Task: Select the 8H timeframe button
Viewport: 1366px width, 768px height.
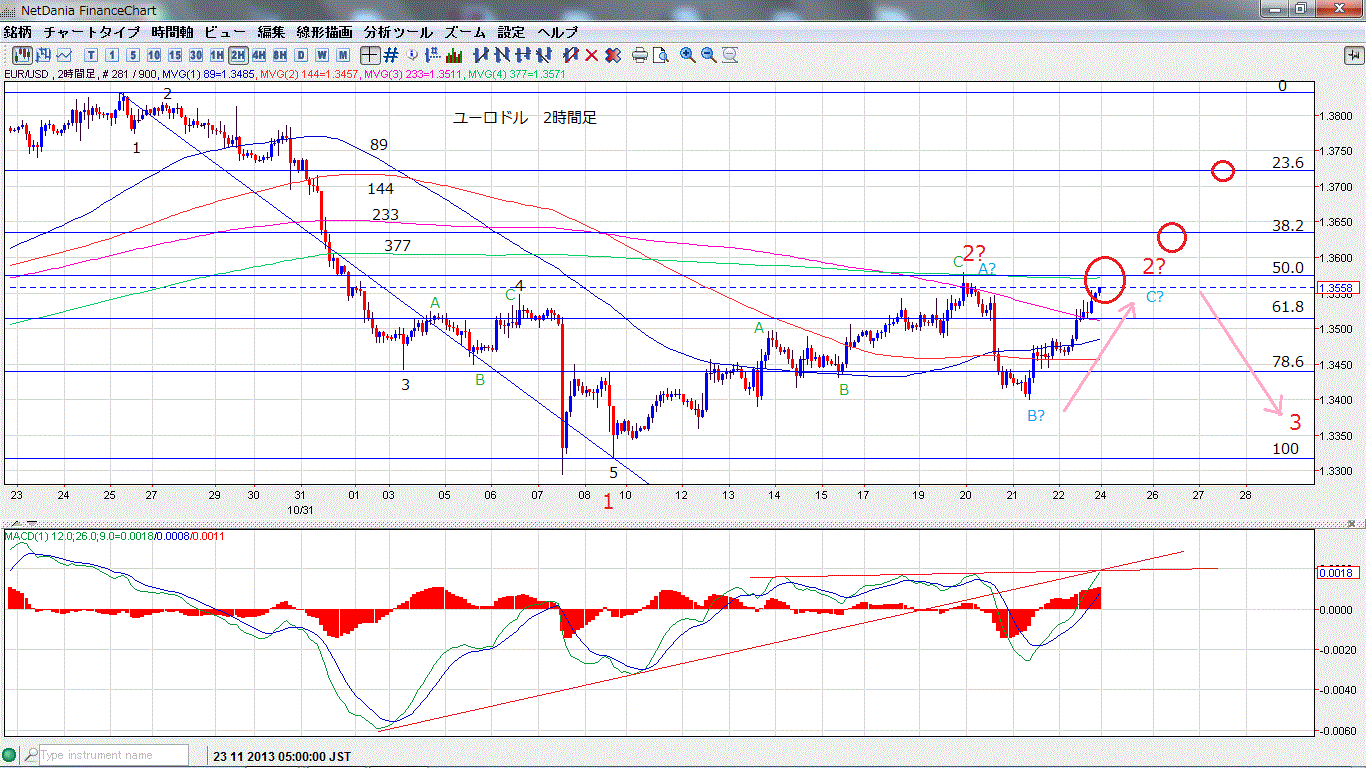Action: point(280,55)
